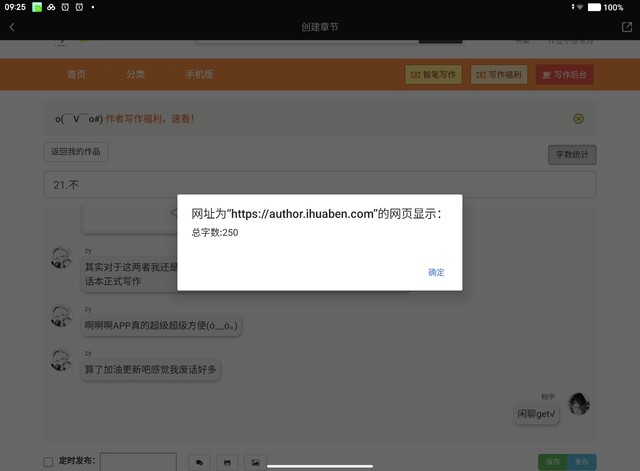Tap the back arrow in the title bar
The height and width of the screenshot is (471, 640).
[x=12, y=27]
